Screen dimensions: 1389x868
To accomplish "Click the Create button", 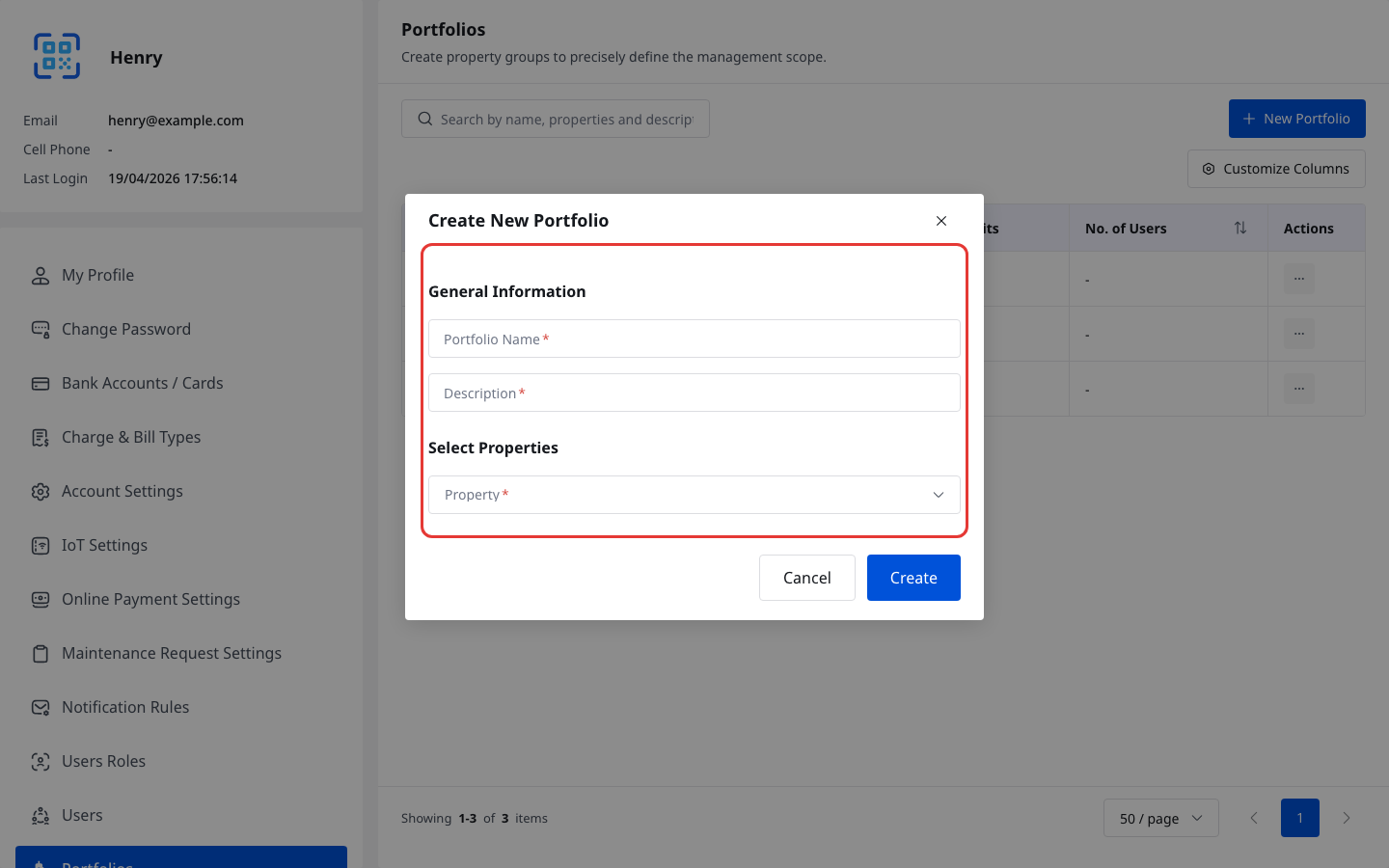I will 913,578.
